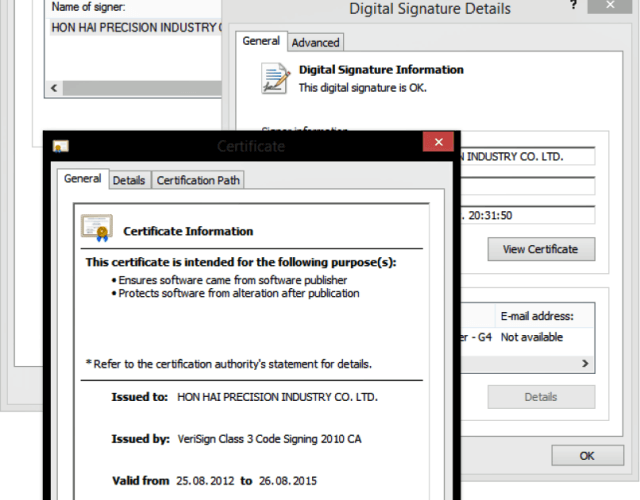Viewport: 640px width, 500px height.
Task: Click the G4 countersigner name cell
Action: [478, 337]
